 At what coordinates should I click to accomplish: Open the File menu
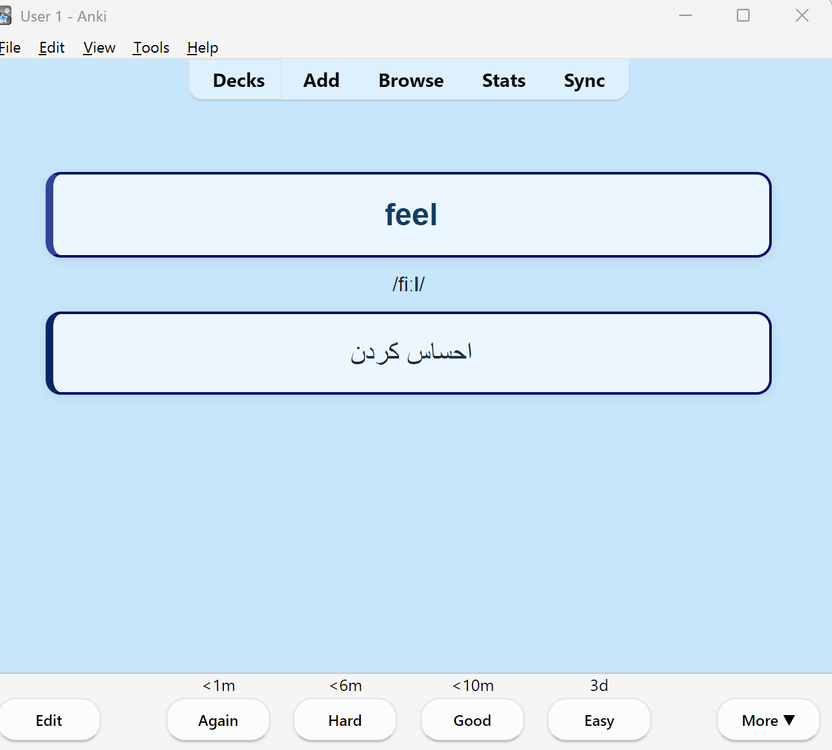10,48
